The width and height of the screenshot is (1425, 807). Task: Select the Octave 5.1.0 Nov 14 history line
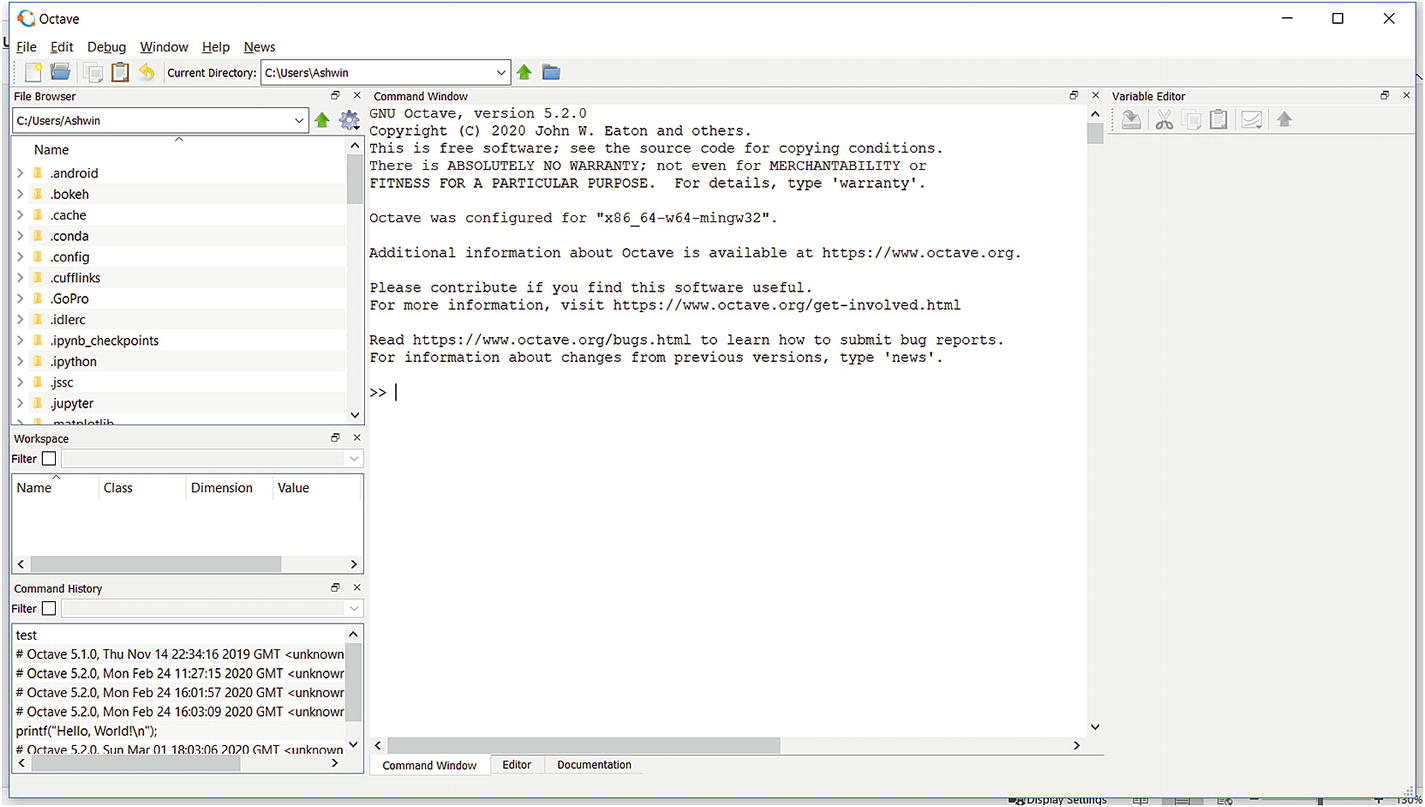[180, 654]
